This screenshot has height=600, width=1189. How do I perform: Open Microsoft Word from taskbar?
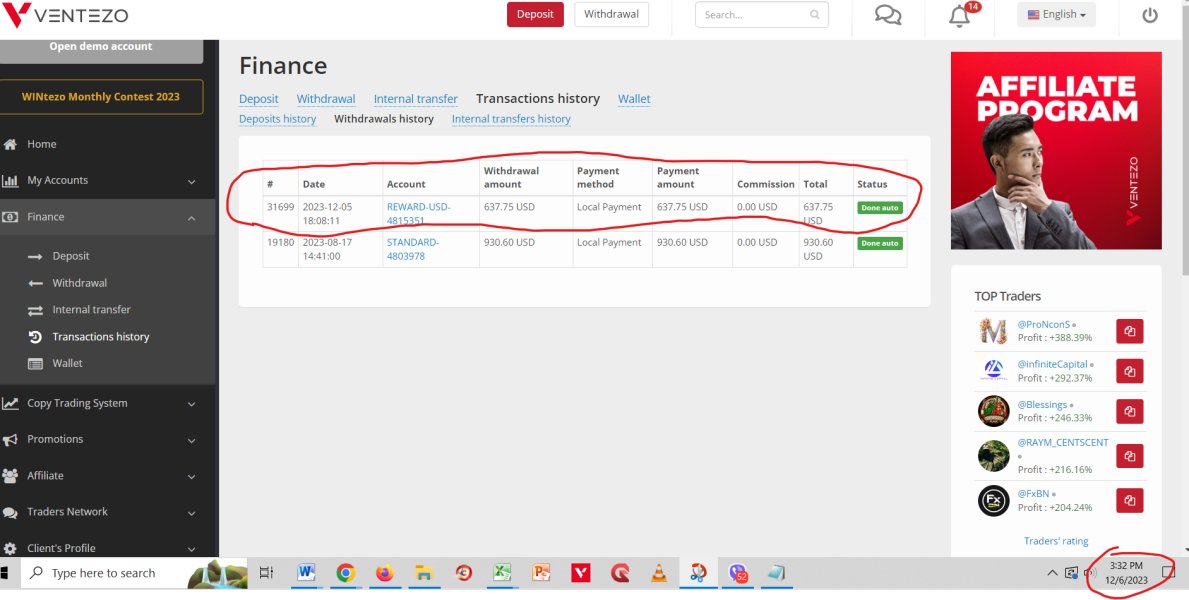point(306,573)
